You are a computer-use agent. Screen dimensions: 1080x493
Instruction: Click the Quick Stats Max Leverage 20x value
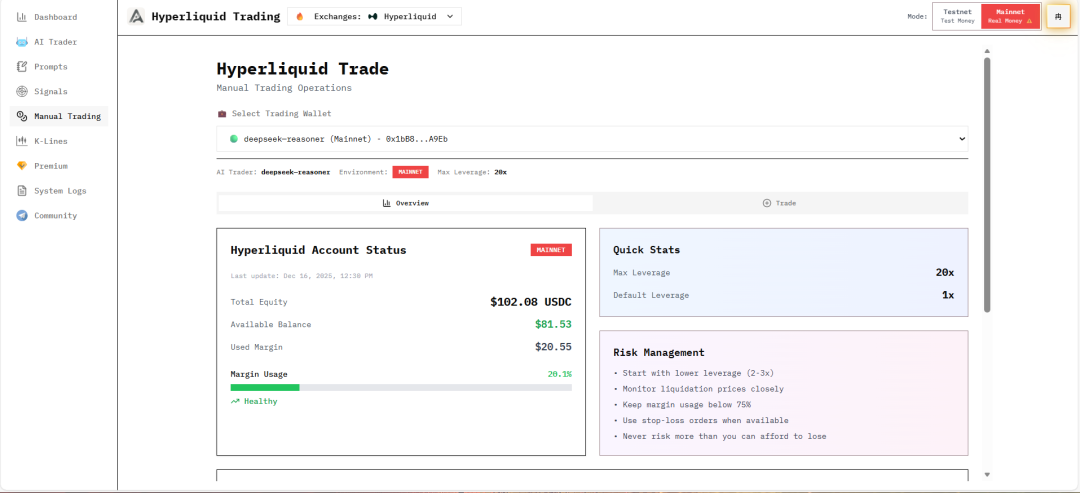(x=945, y=273)
